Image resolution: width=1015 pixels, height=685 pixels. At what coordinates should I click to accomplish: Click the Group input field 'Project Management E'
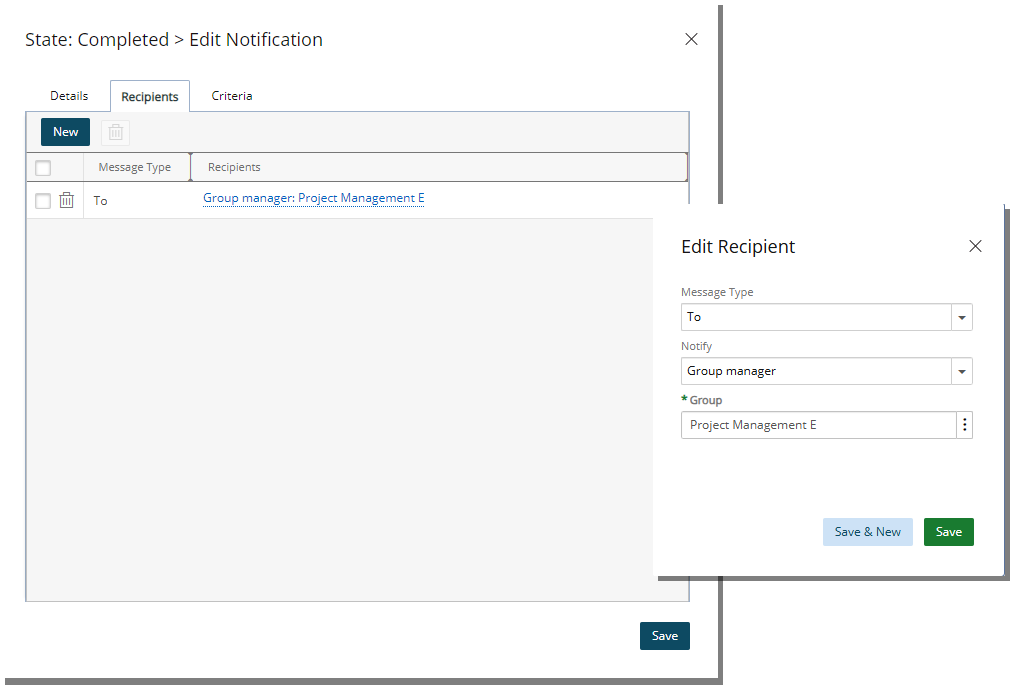818,425
